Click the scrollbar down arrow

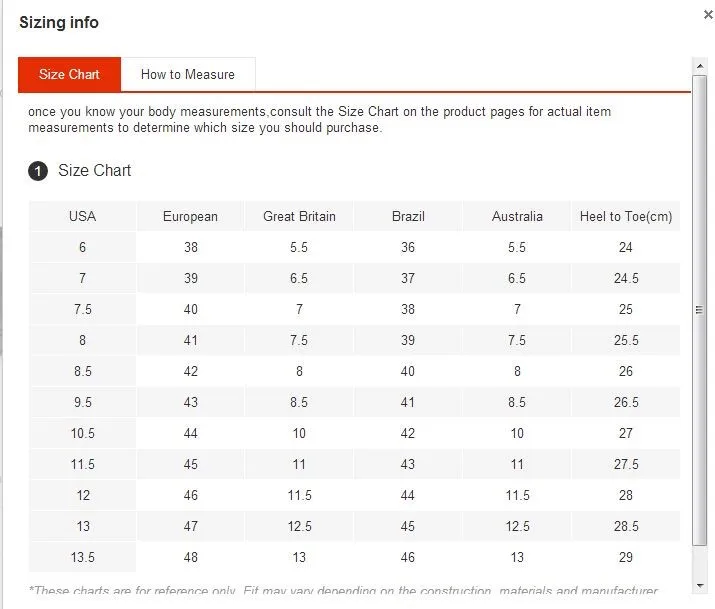699,585
